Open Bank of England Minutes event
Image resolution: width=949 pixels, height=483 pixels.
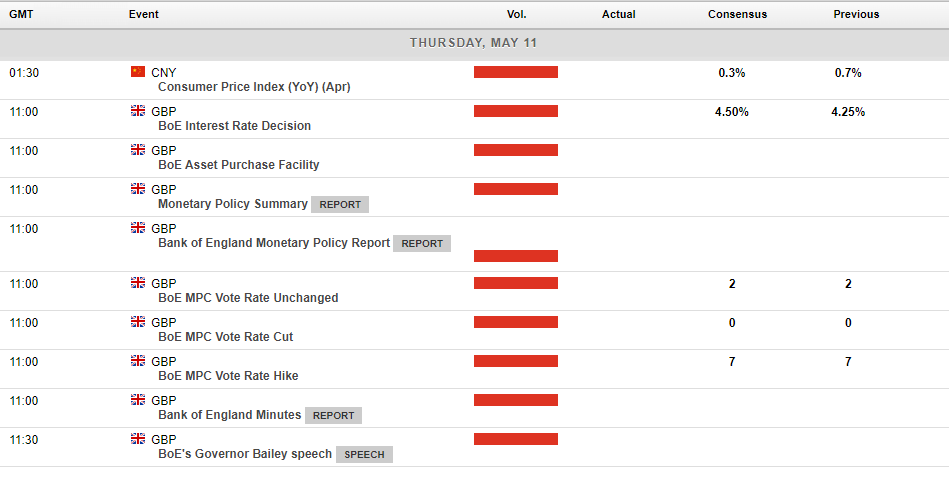229,415
